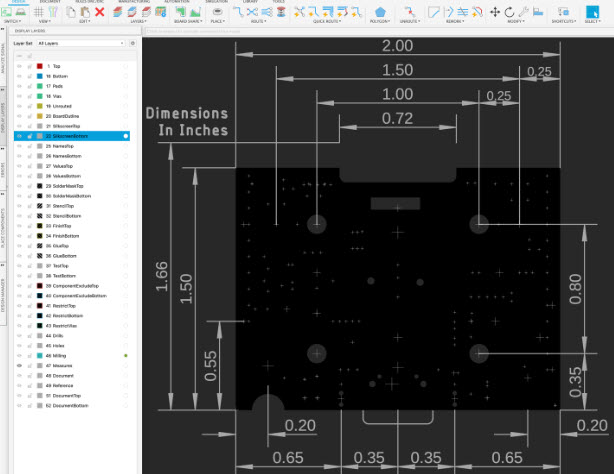Expand the View group dropdown

click(43, 21)
